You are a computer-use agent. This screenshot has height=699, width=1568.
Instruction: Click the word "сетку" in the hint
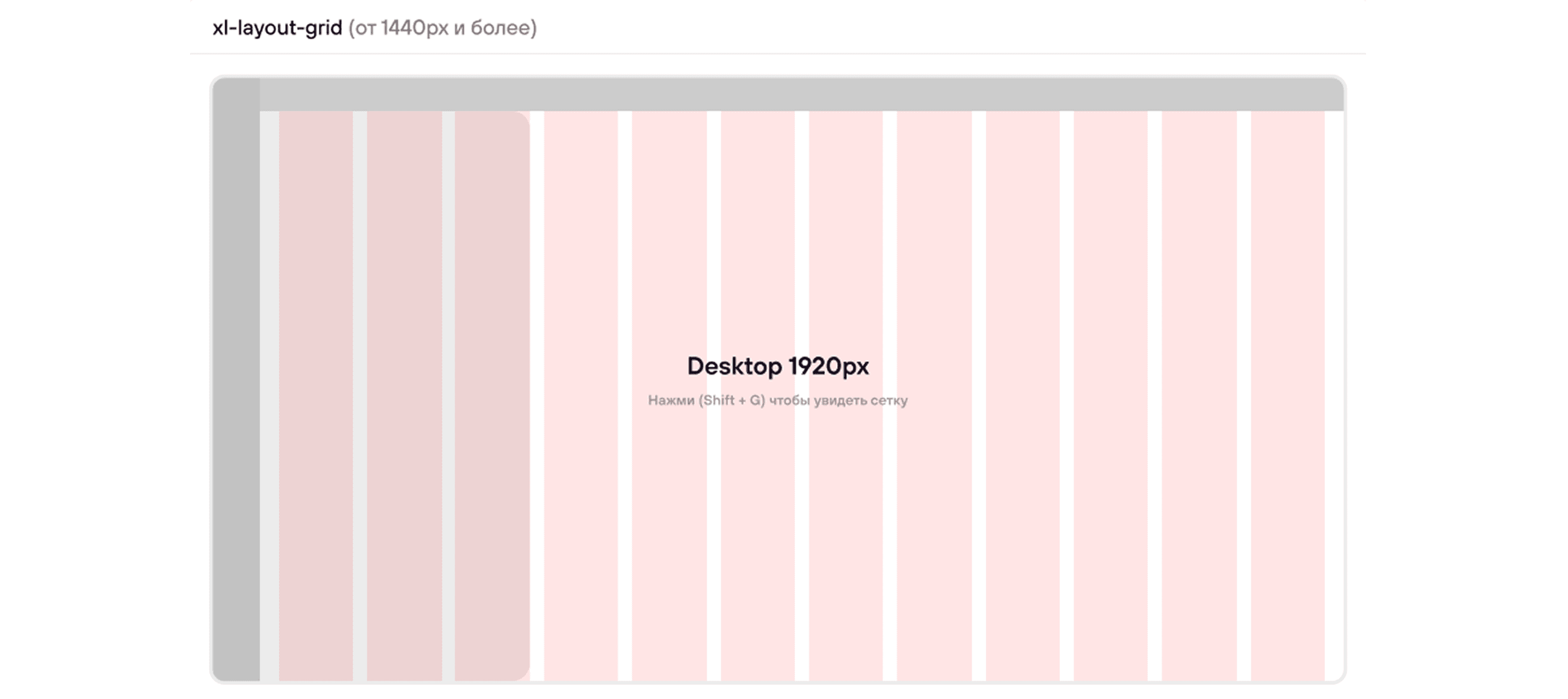click(x=889, y=400)
